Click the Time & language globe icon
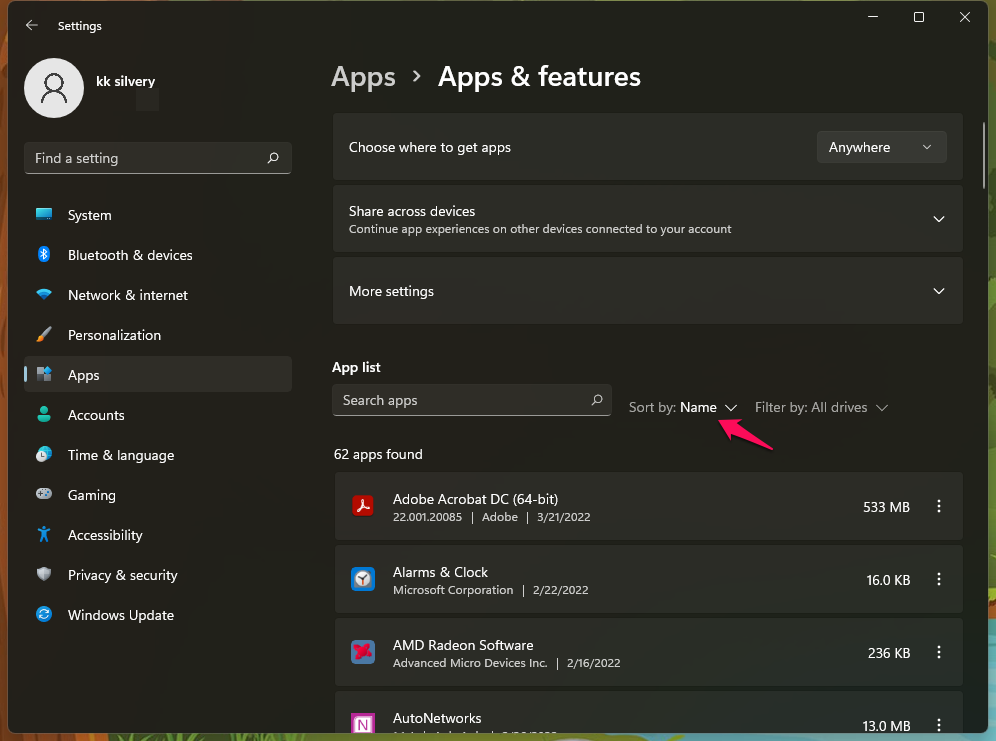Image resolution: width=996 pixels, height=741 pixels. click(x=44, y=455)
